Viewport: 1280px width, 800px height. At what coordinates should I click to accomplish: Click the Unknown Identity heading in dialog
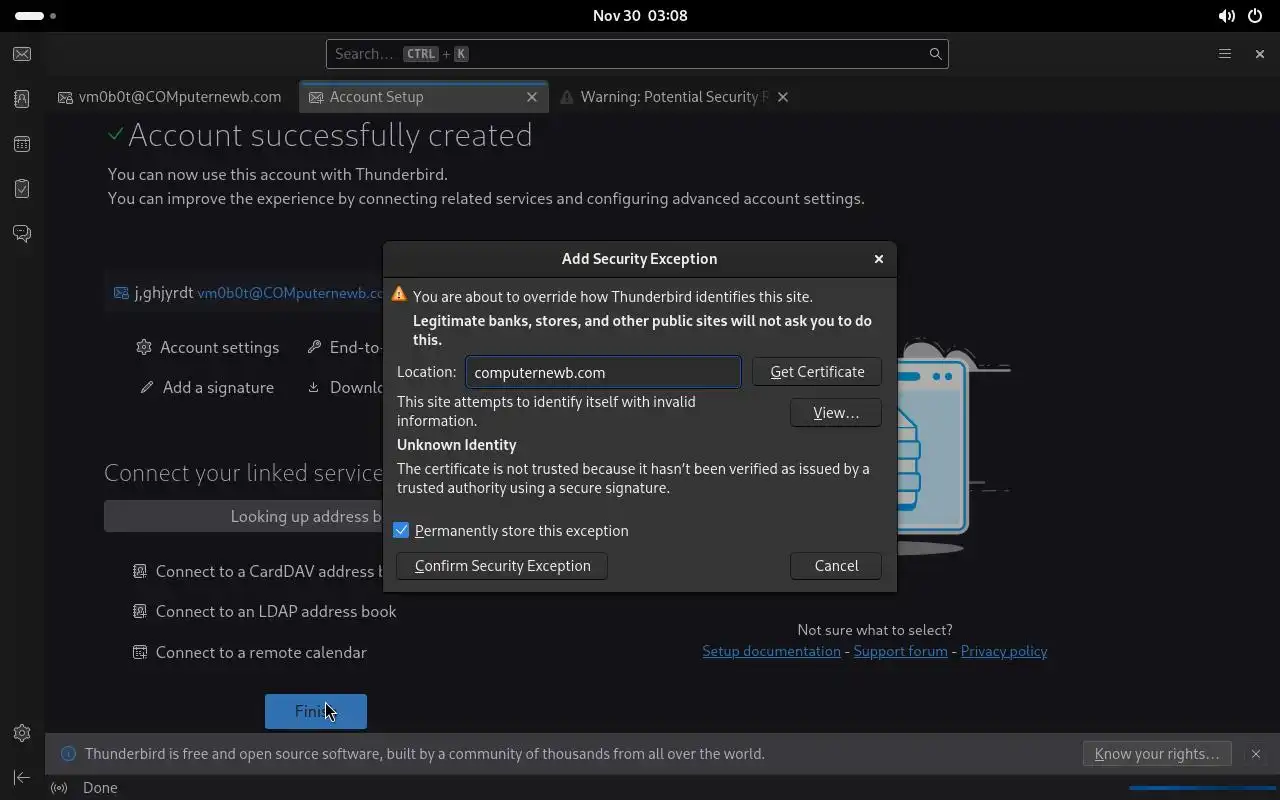[x=457, y=445]
